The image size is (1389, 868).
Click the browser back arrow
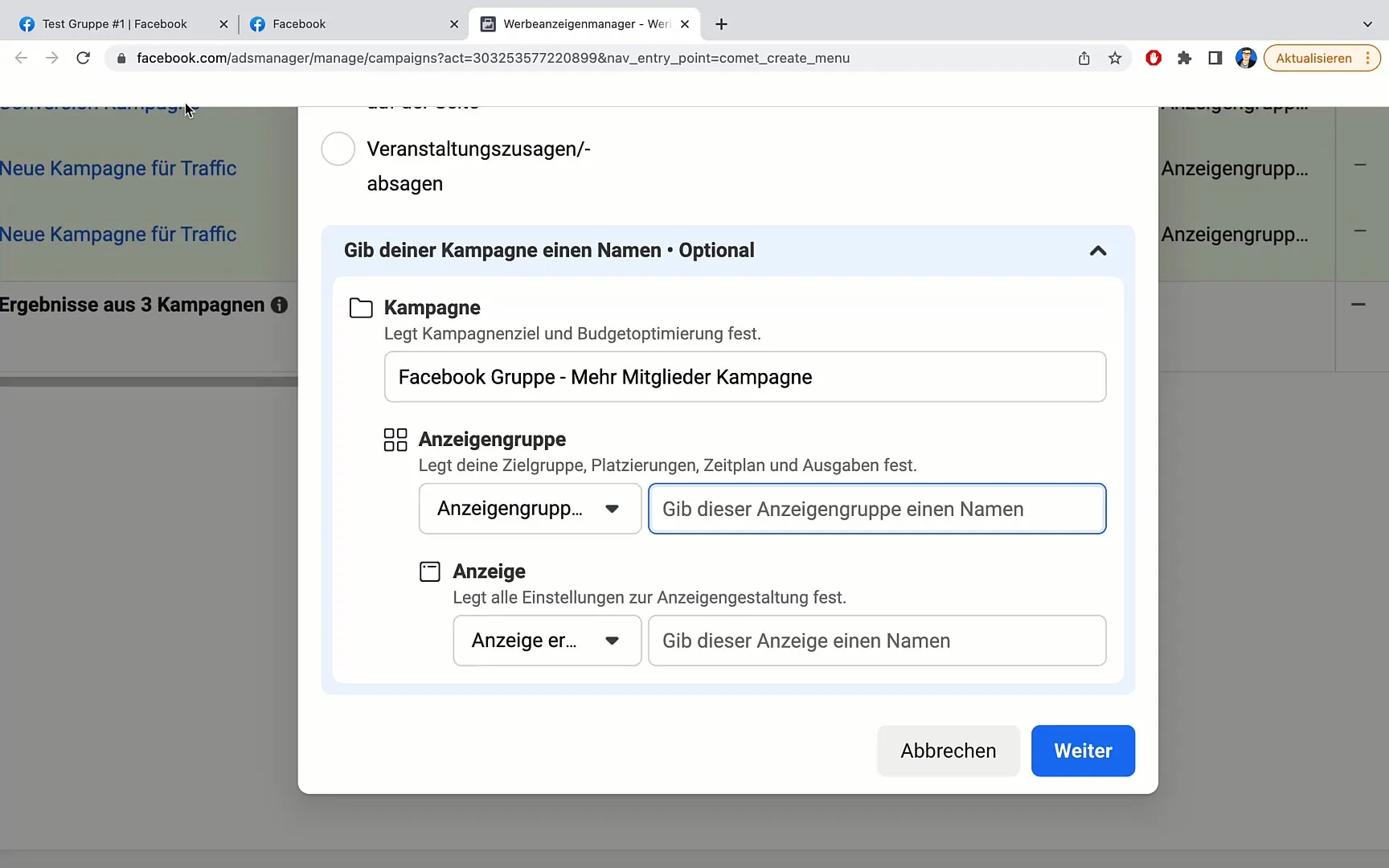[x=22, y=58]
